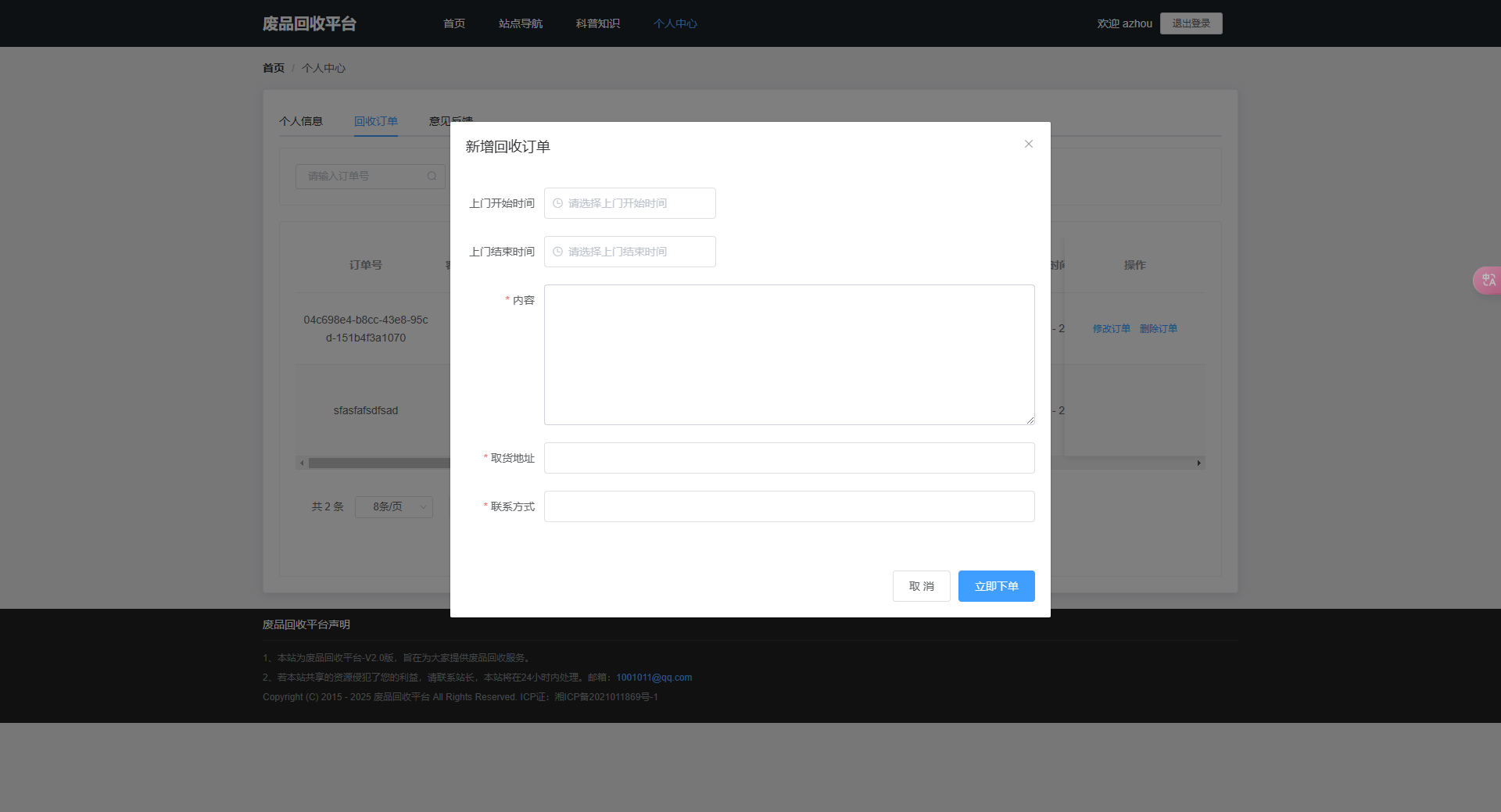The width and height of the screenshot is (1501, 812).
Task: Click the 取消 button
Action: (x=922, y=586)
